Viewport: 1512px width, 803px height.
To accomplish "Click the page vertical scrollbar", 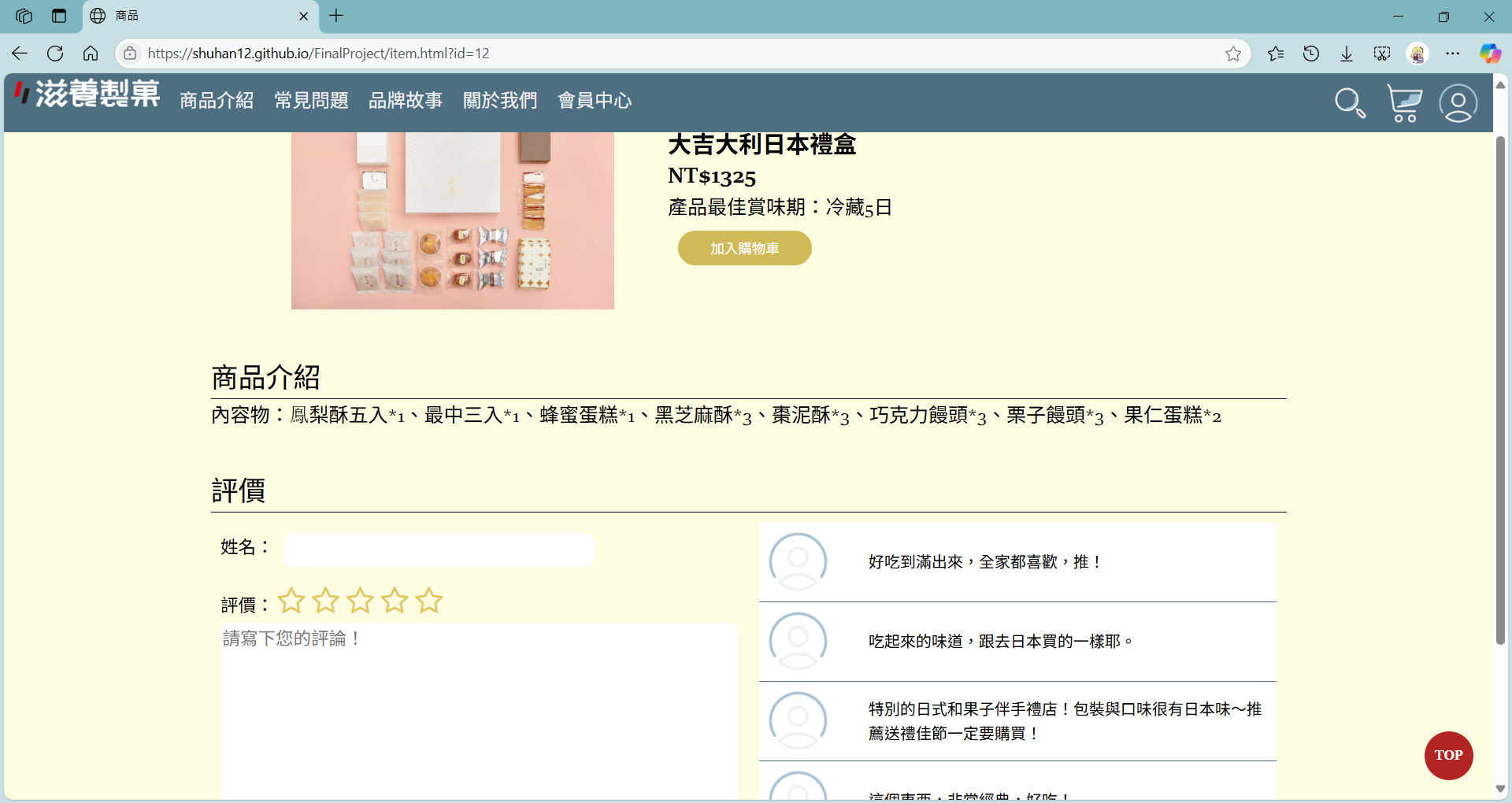I will coord(1500,394).
